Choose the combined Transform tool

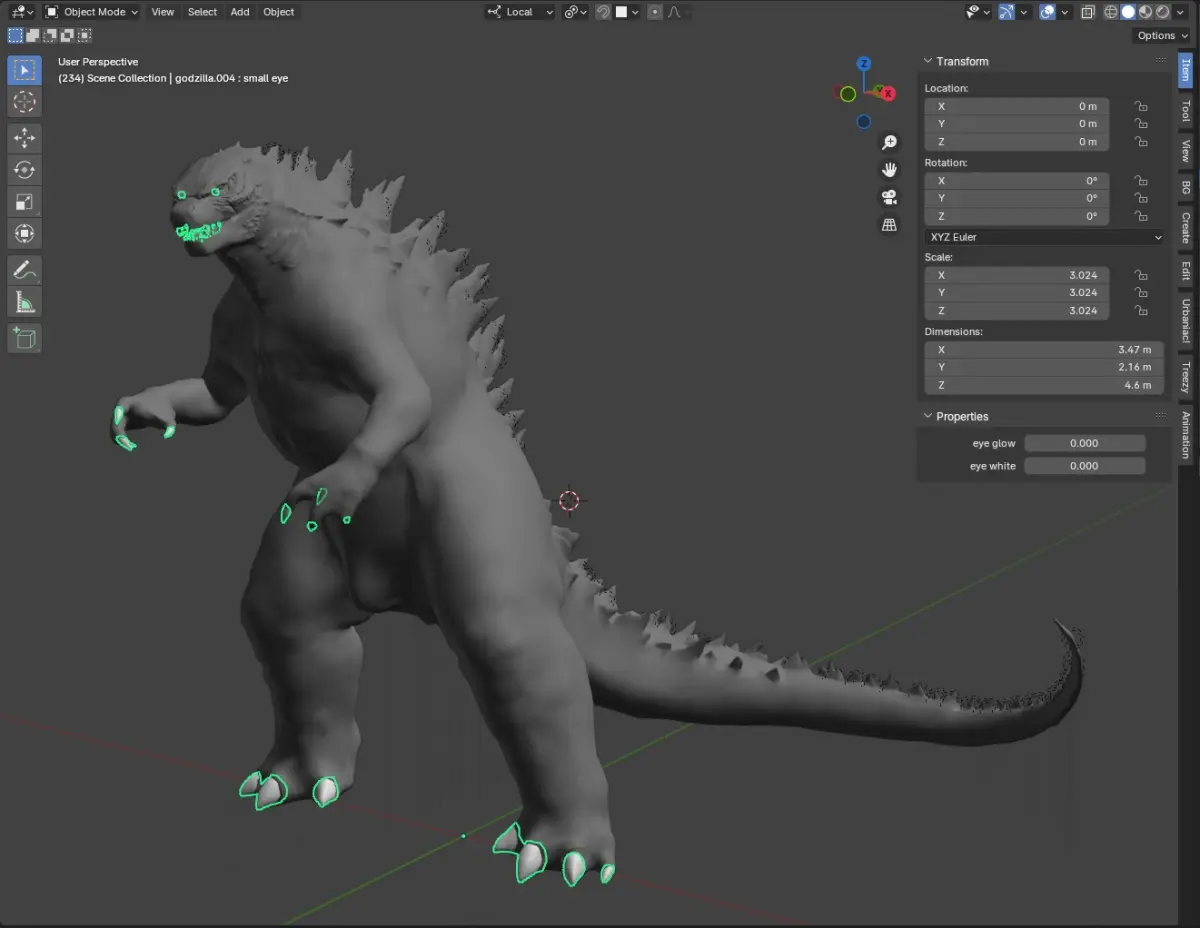pos(25,234)
